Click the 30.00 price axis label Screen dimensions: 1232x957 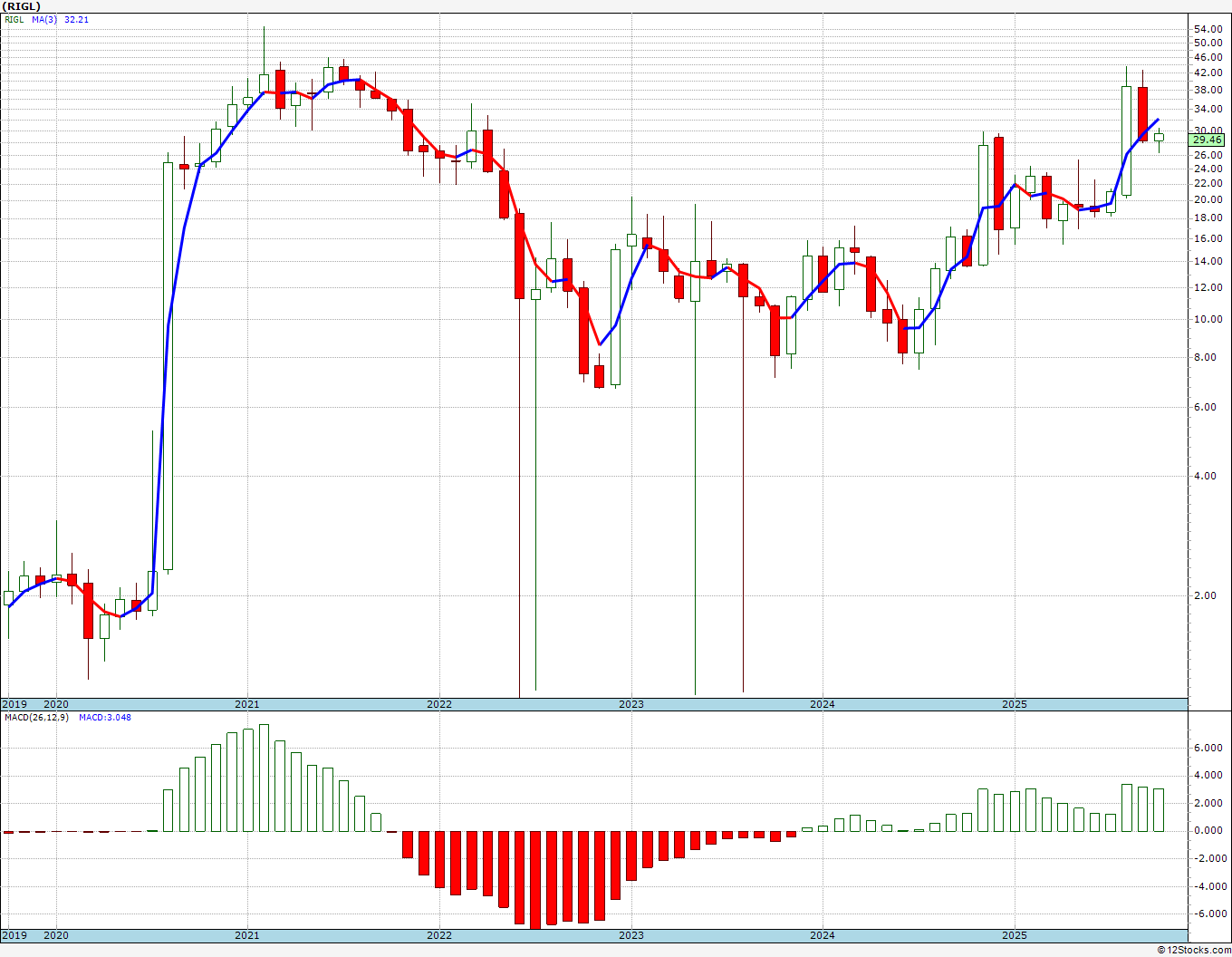(1208, 130)
